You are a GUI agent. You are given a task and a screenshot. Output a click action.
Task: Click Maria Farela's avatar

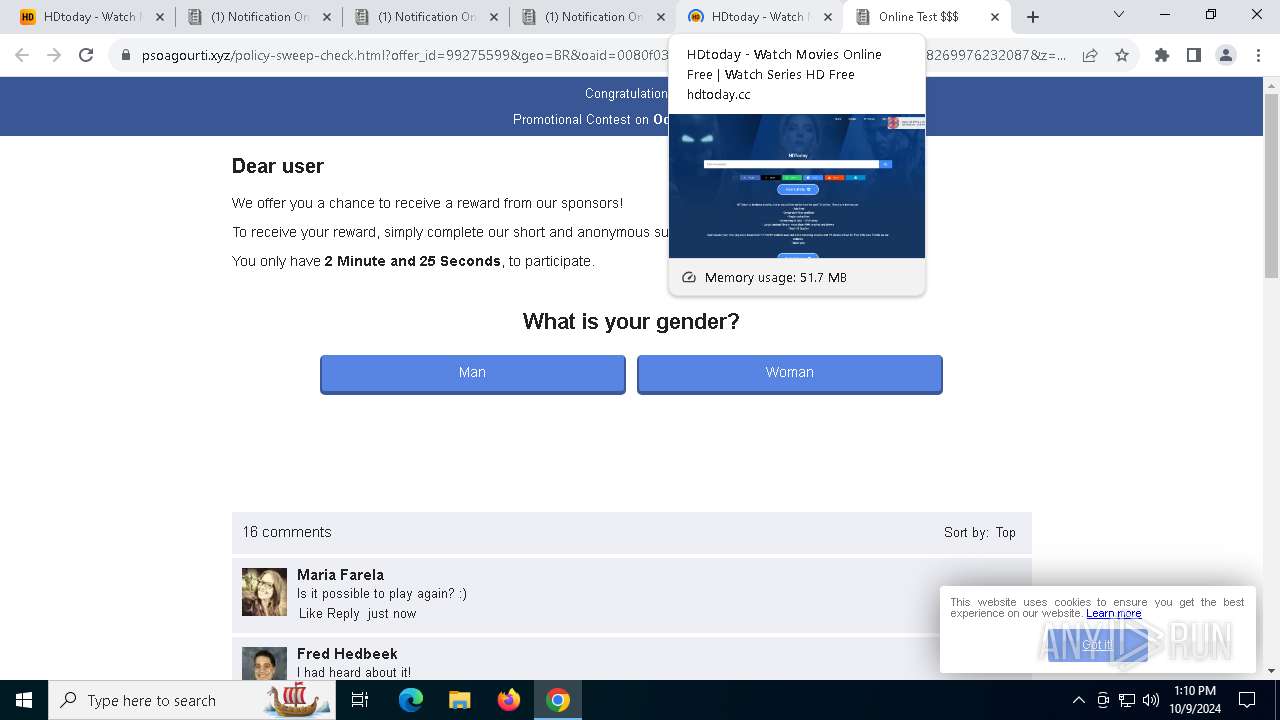[x=264, y=592]
